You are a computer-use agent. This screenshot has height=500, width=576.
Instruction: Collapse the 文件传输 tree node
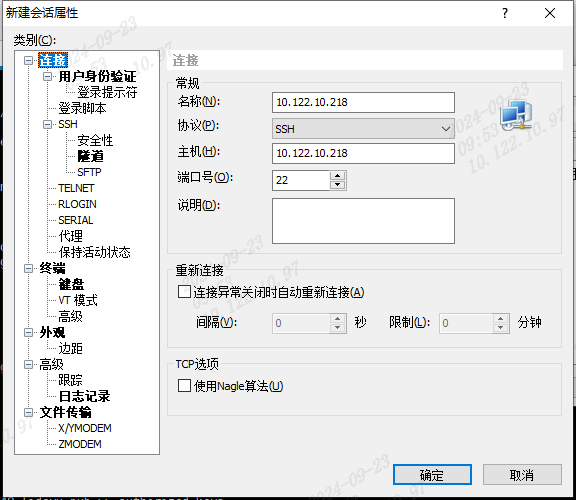[x=28, y=413]
